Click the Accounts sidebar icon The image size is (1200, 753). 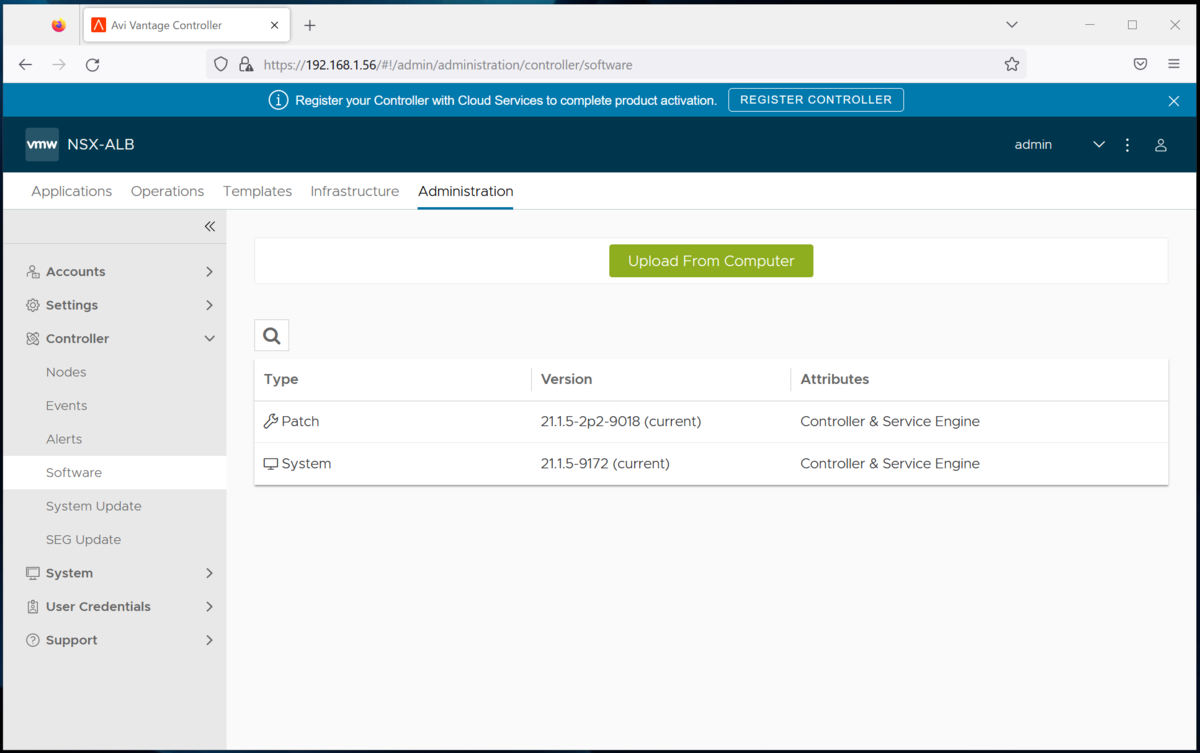(x=33, y=272)
